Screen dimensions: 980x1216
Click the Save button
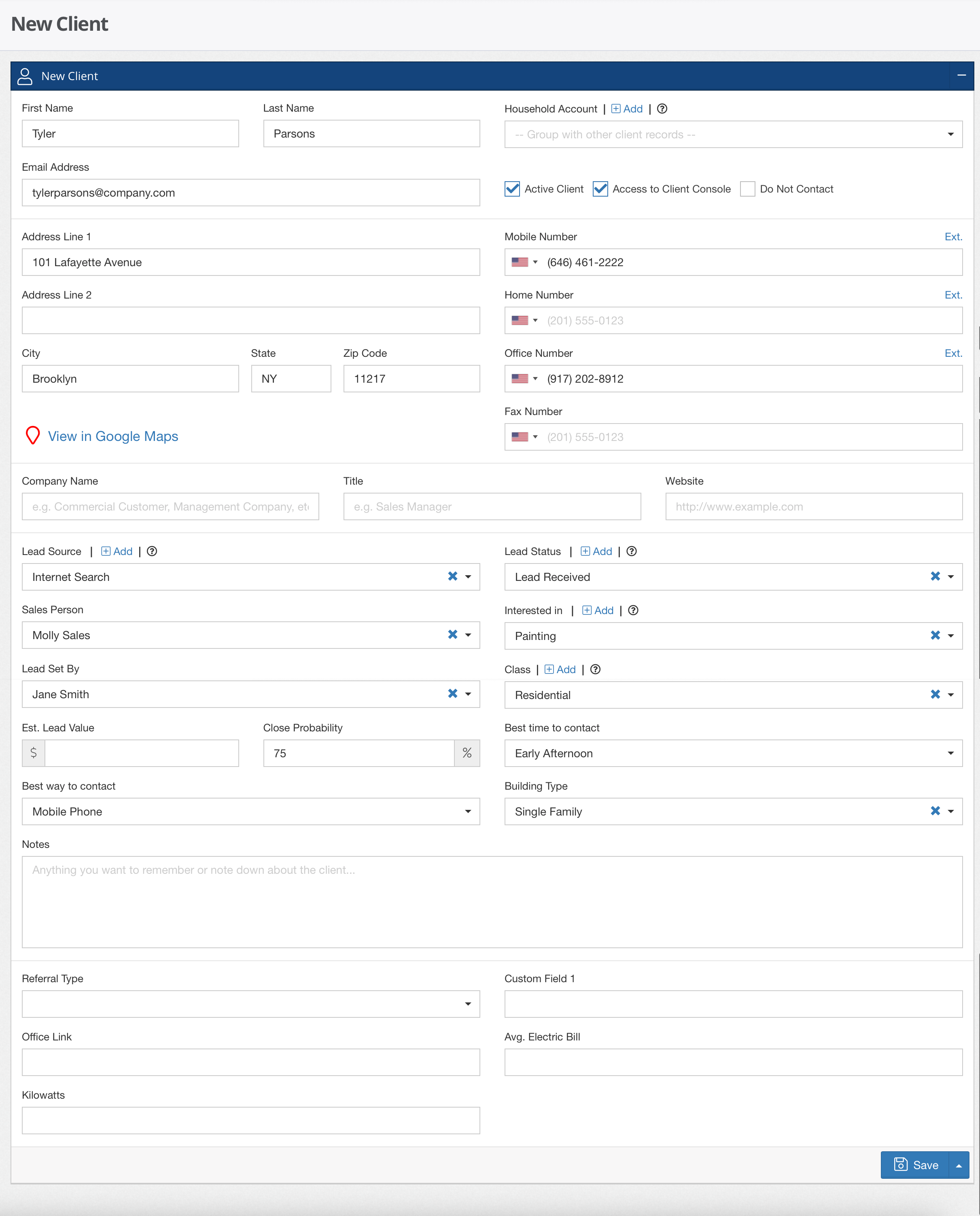(914, 1165)
